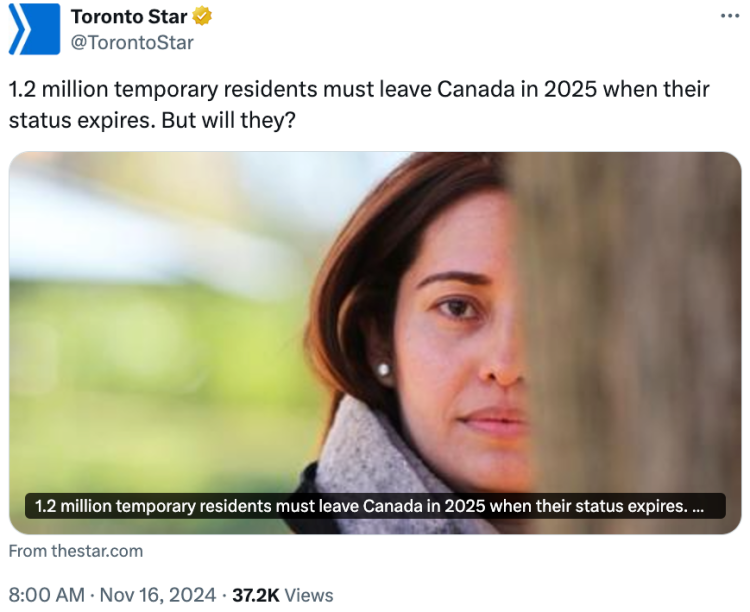Click the 37.2K view count number

tap(256, 595)
